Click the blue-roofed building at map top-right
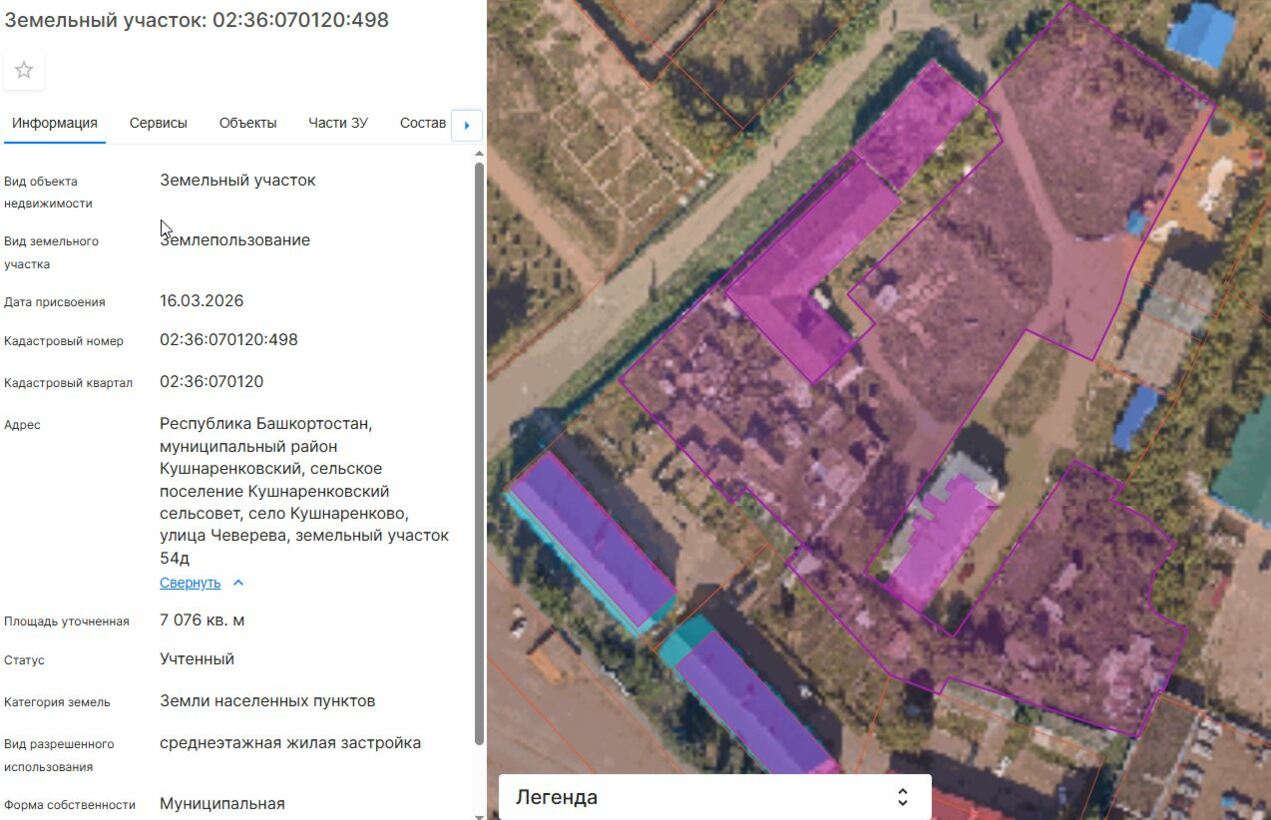The image size is (1271, 820). 1202,33
